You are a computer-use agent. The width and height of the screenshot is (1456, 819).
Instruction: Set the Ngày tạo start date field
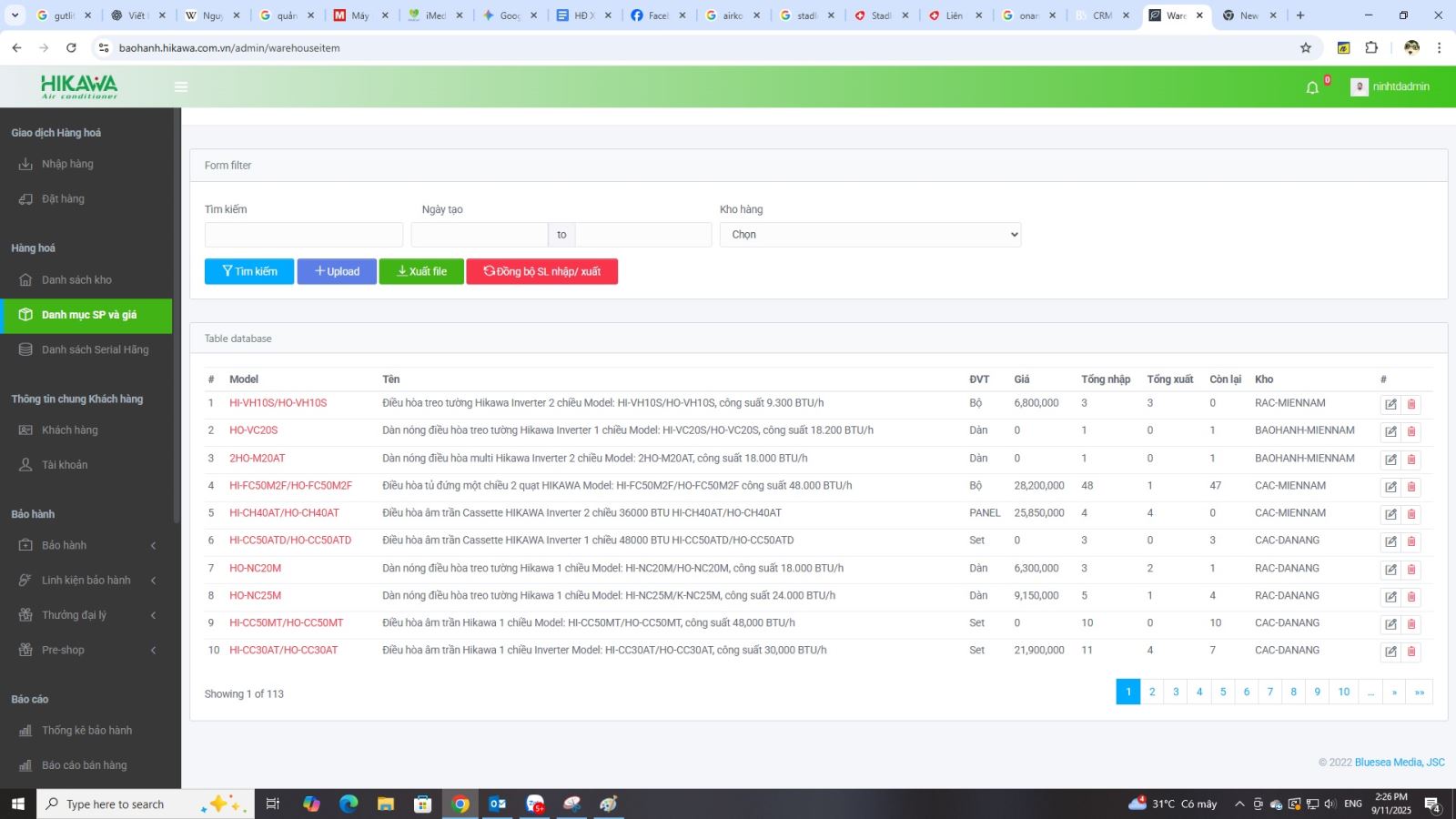pos(480,235)
